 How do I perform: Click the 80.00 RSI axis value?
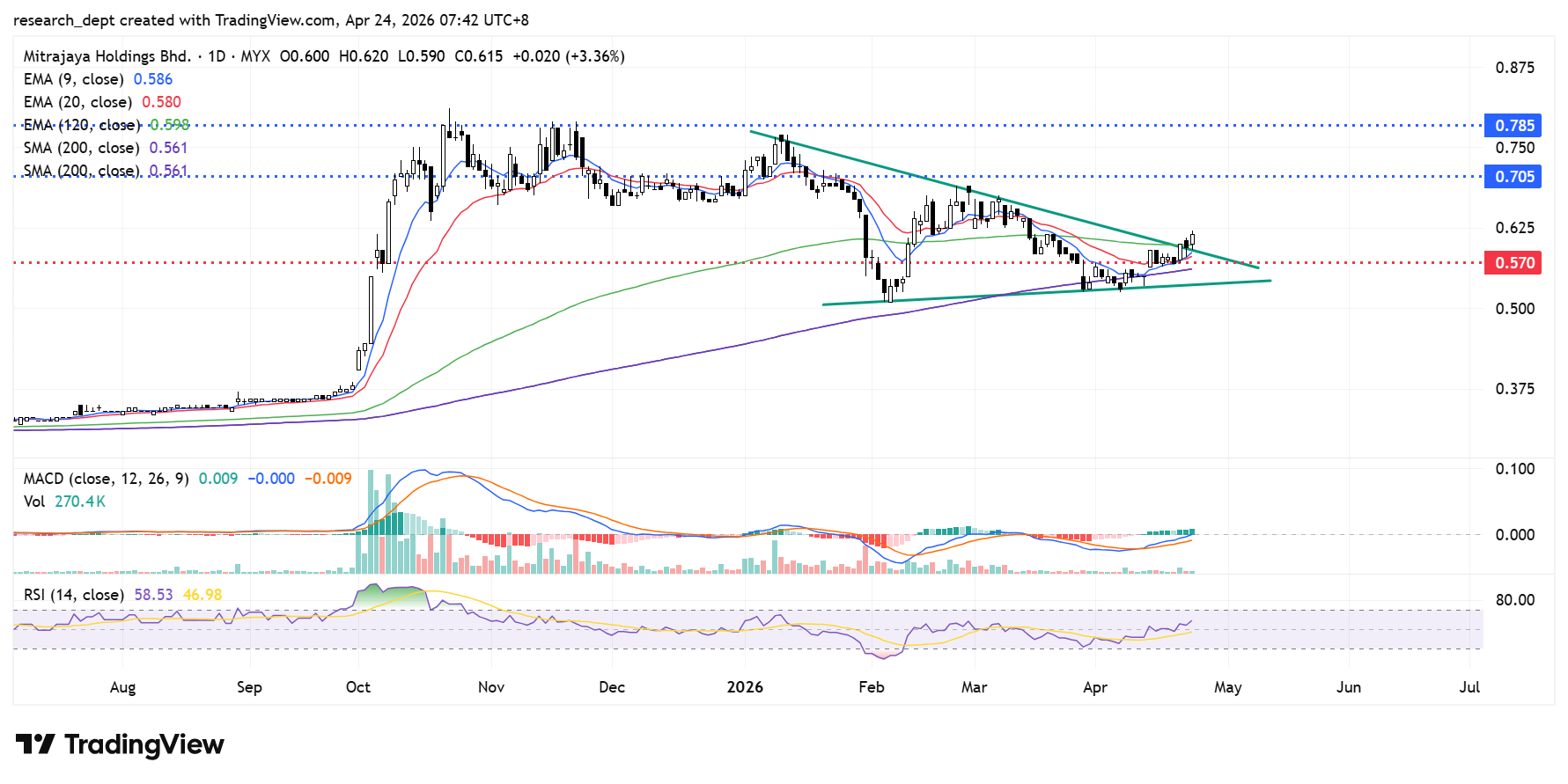[x=1514, y=600]
